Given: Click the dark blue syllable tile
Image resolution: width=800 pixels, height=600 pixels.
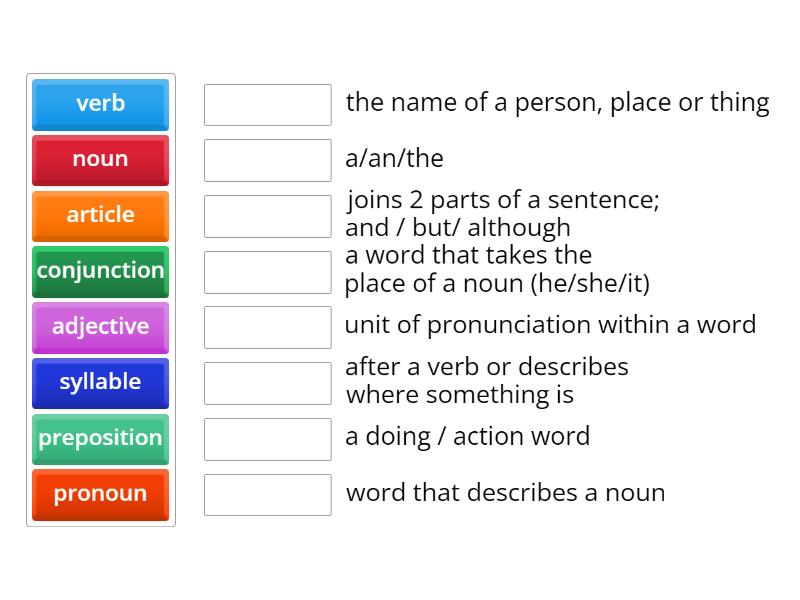Looking at the screenshot, I should pos(100,383).
